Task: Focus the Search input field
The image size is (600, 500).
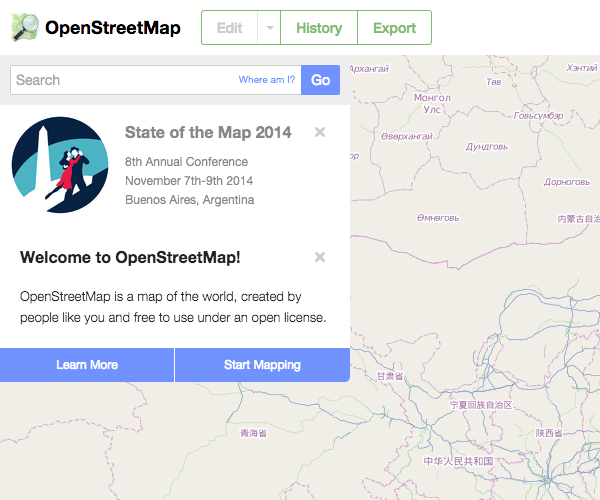Action: pos(156,80)
